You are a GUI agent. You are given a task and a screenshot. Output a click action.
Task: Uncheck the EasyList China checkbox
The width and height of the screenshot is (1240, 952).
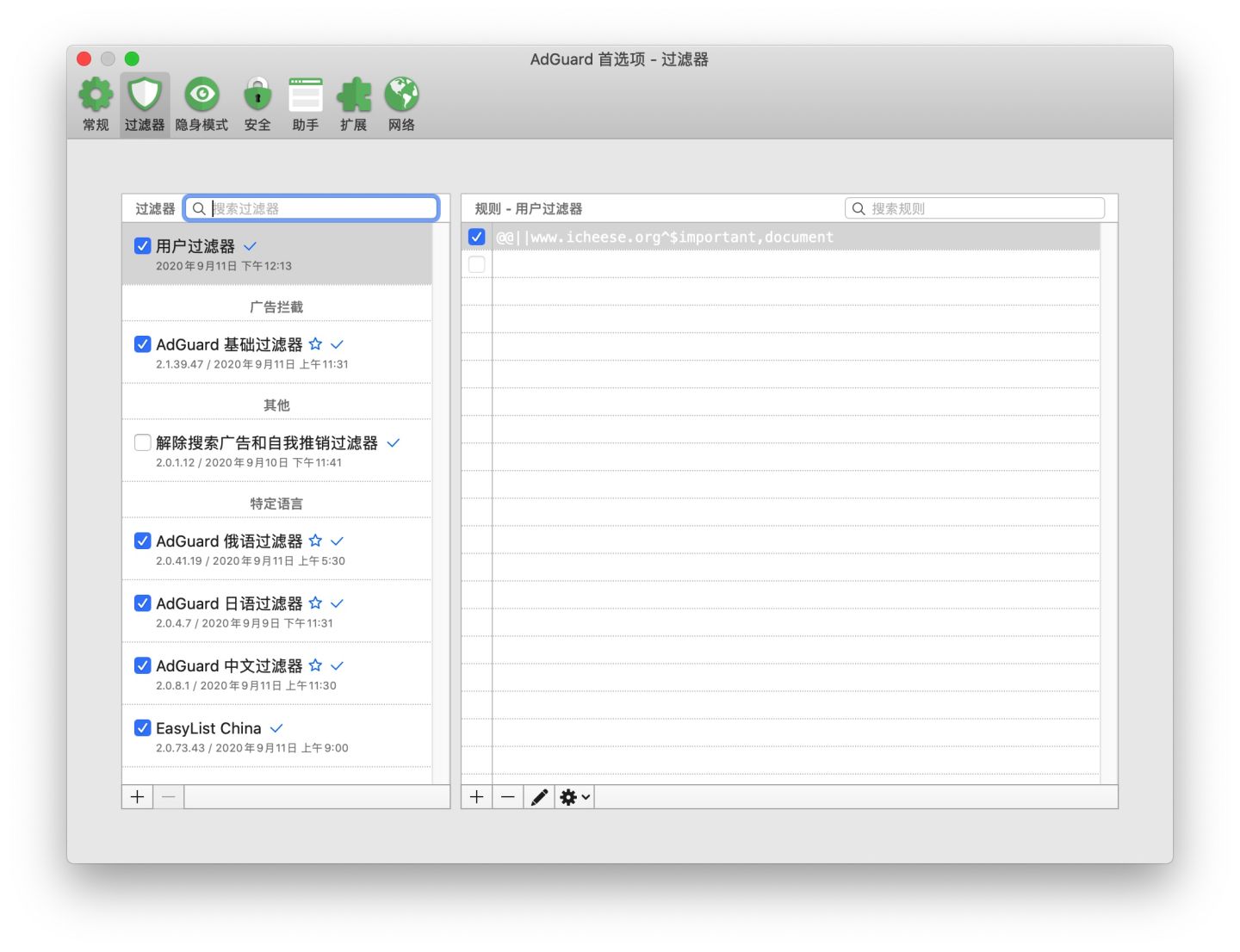(143, 728)
